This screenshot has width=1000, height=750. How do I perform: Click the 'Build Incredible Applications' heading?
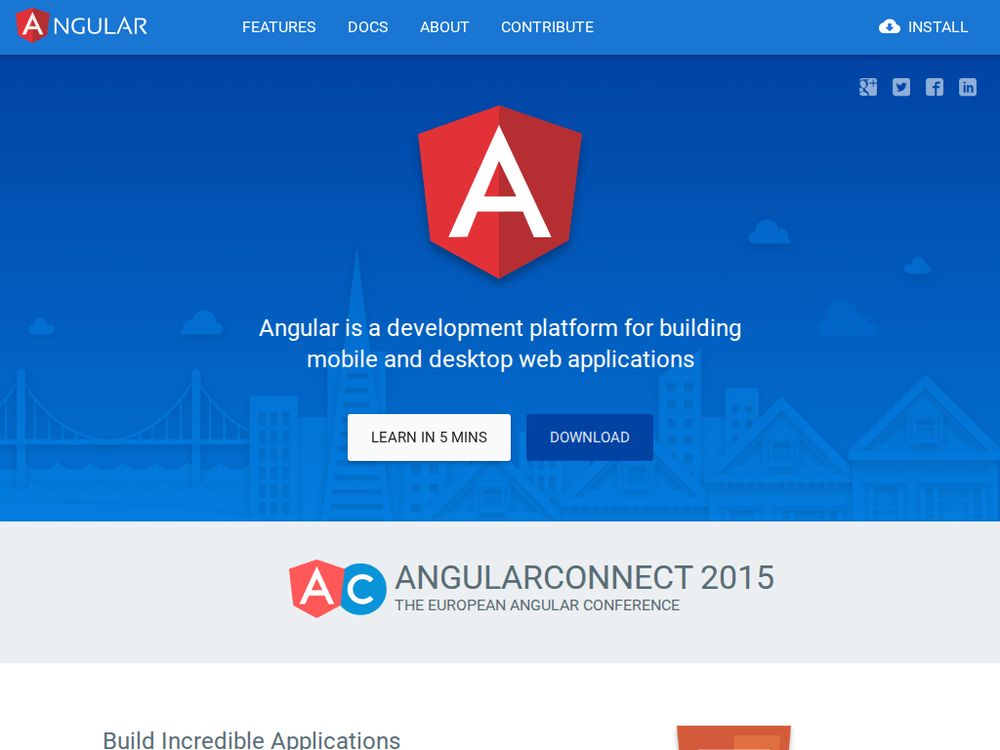click(251, 740)
